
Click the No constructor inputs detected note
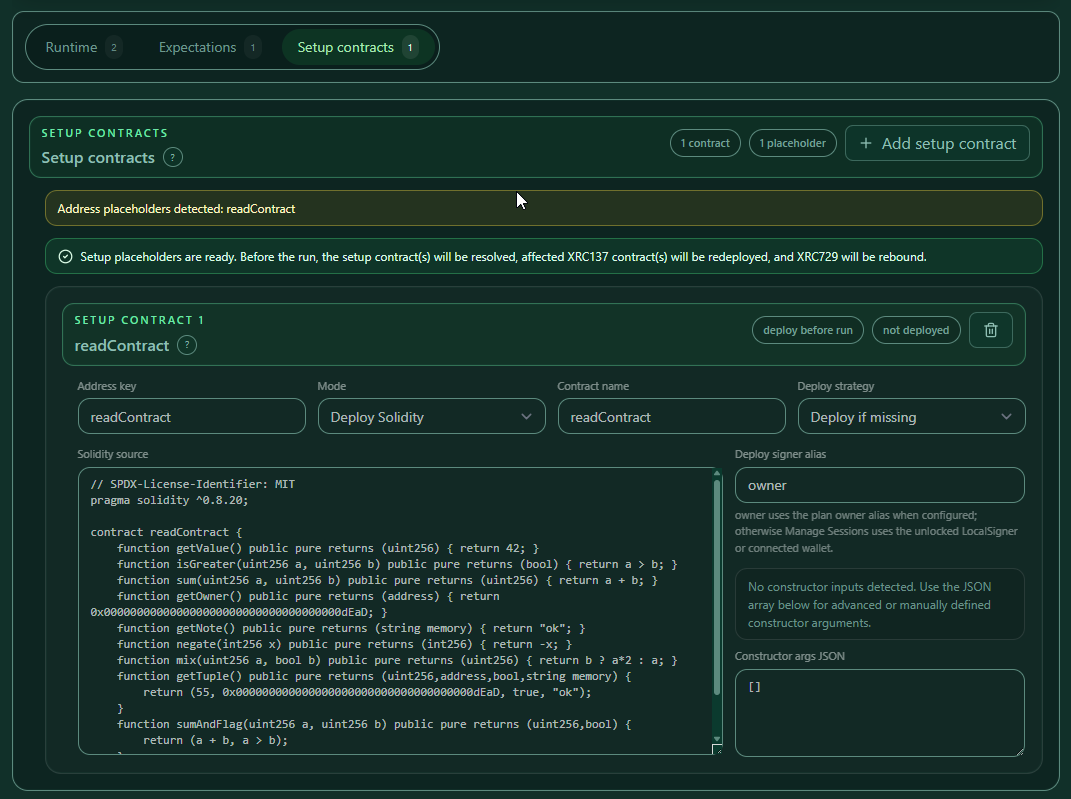point(880,604)
